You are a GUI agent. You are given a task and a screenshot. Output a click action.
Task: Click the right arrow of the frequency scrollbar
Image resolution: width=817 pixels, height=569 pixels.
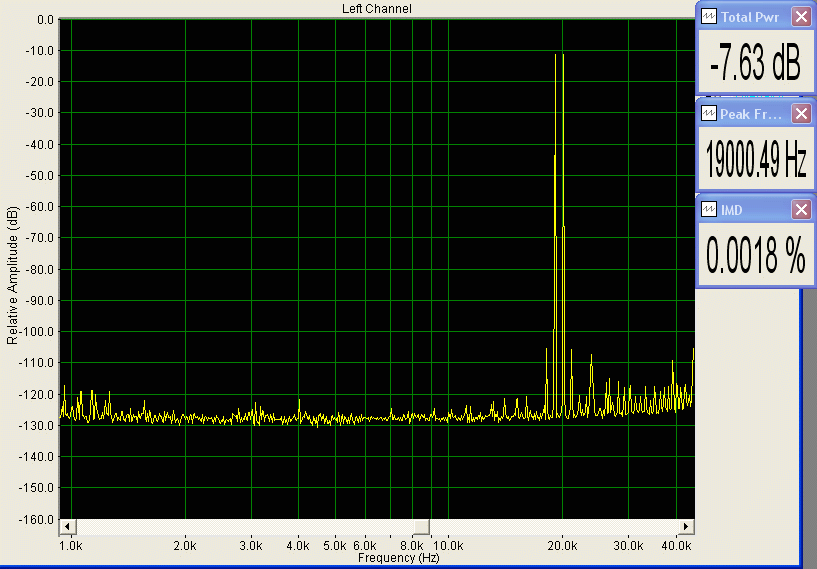click(x=686, y=526)
